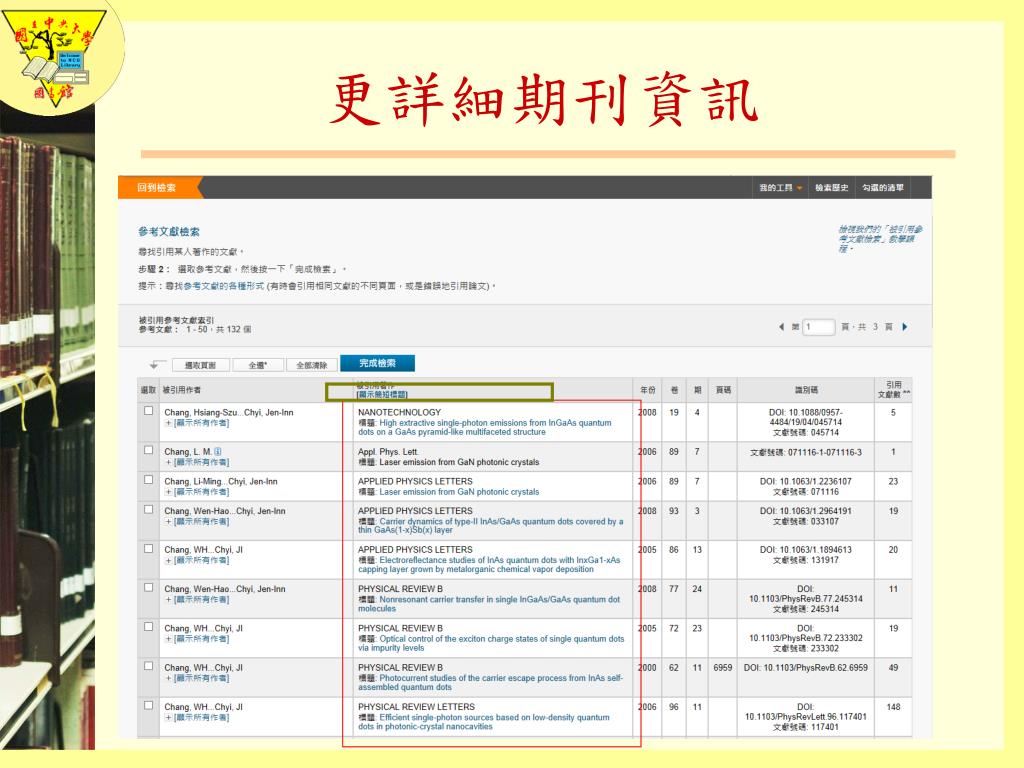
Task: Tick the checkbox for PHYSICAL REVIEW LETTERS row
Action: pyautogui.click(x=149, y=707)
